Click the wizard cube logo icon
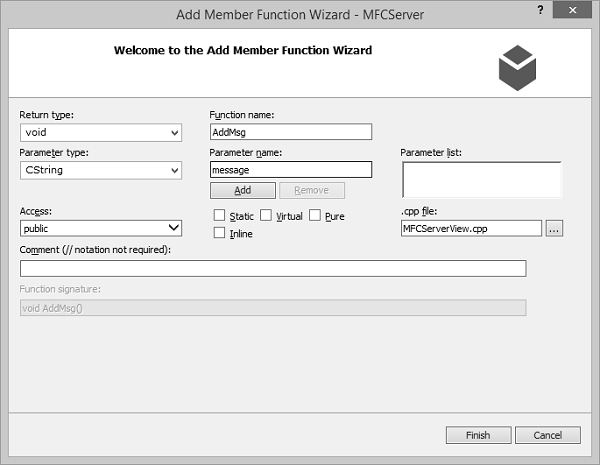This screenshot has width=600, height=465. pos(517,66)
